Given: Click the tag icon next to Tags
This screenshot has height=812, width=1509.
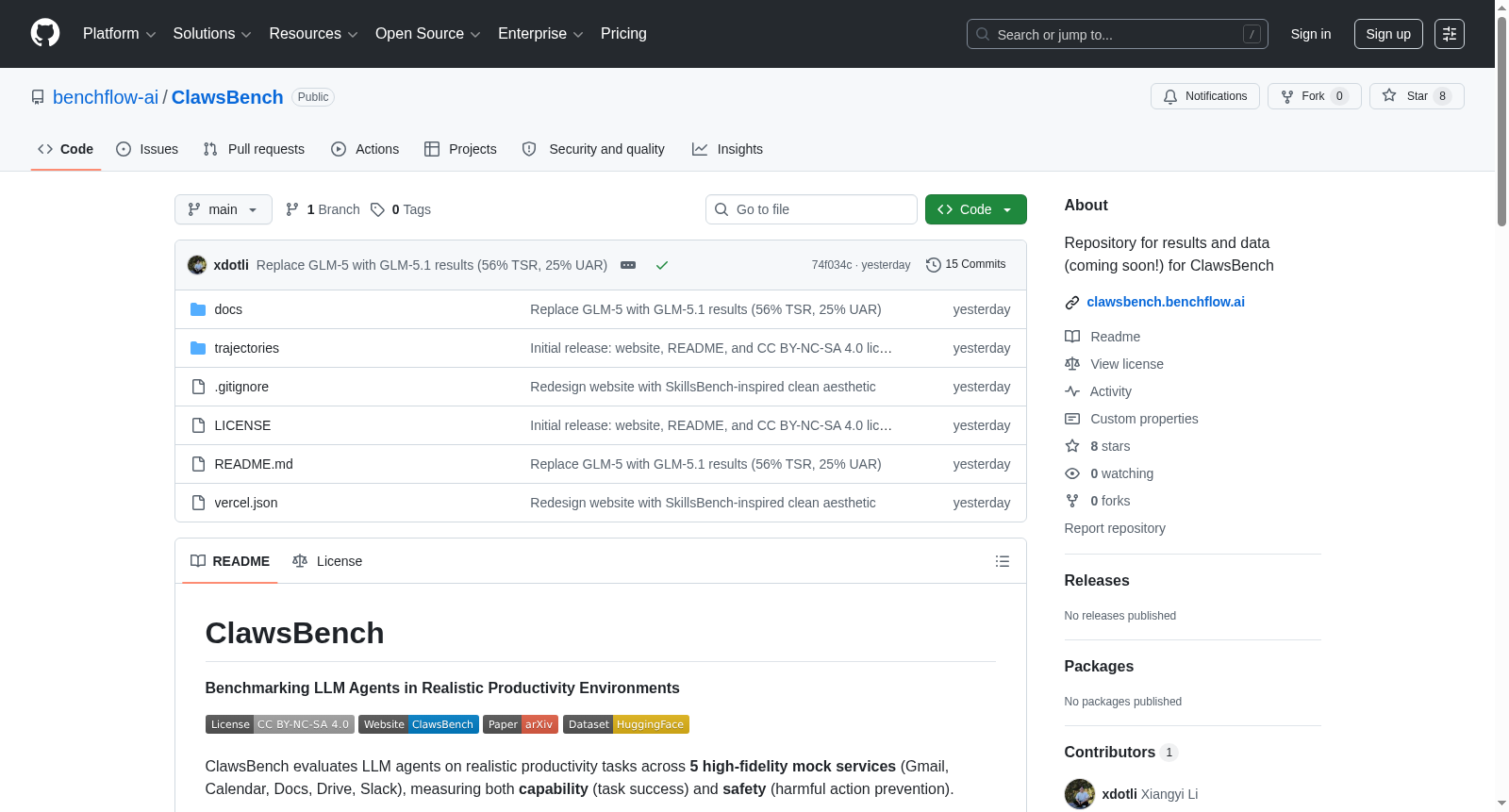Looking at the screenshot, I should (377, 209).
